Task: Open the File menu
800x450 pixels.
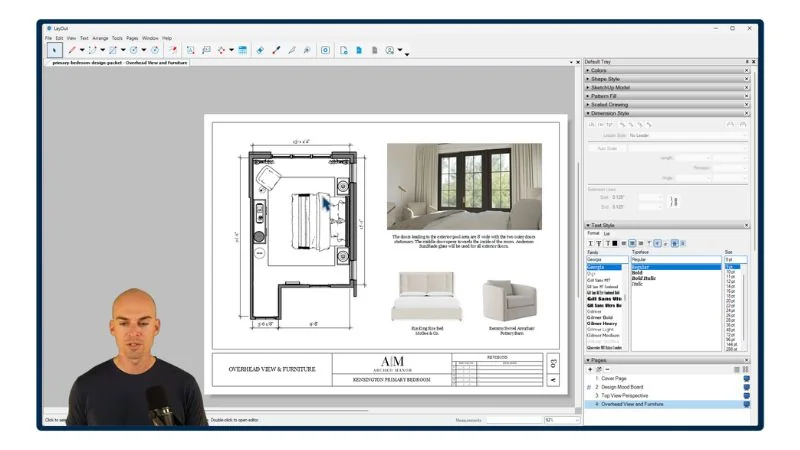Action: pos(48,38)
